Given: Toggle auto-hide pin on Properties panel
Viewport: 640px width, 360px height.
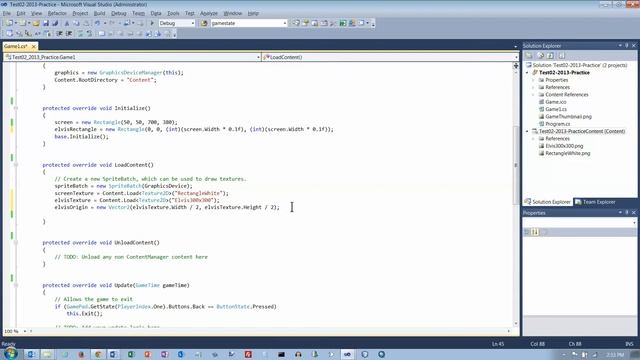Looking at the screenshot, I should 627,213.
